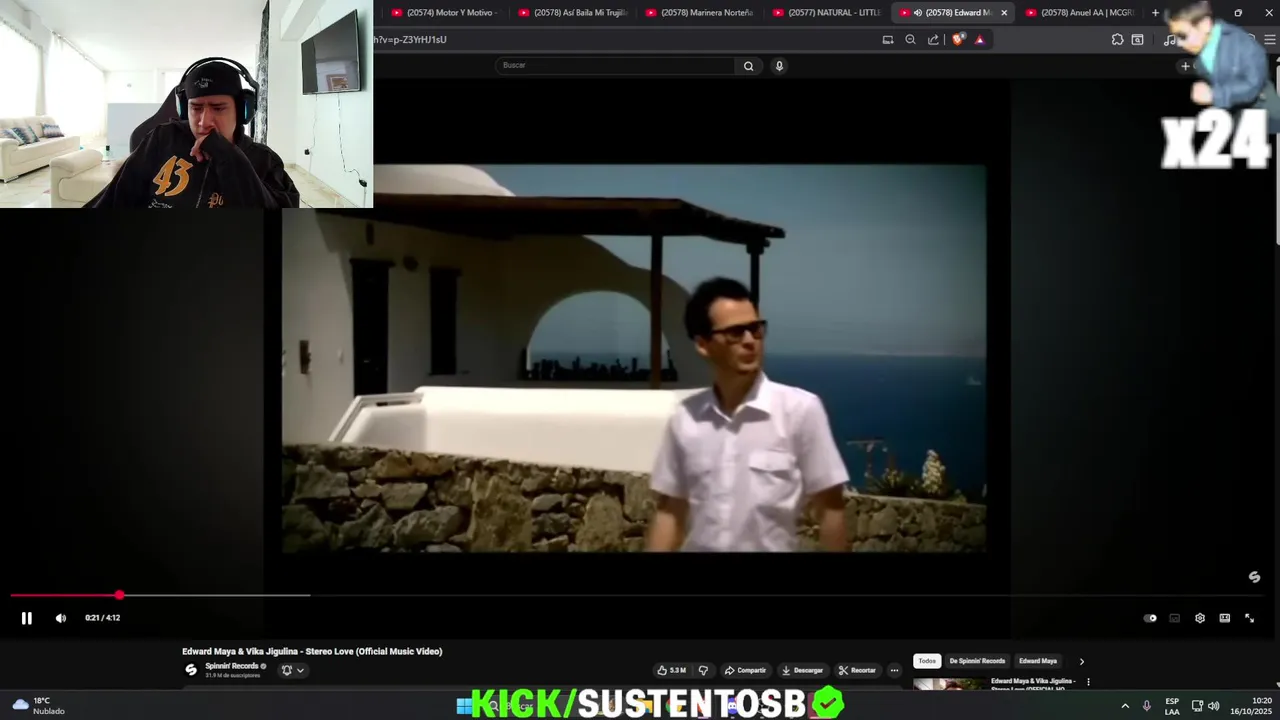Exit fullscreen with the player button
The height and width of the screenshot is (720, 1280).
pyautogui.click(x=1249, y=618)
